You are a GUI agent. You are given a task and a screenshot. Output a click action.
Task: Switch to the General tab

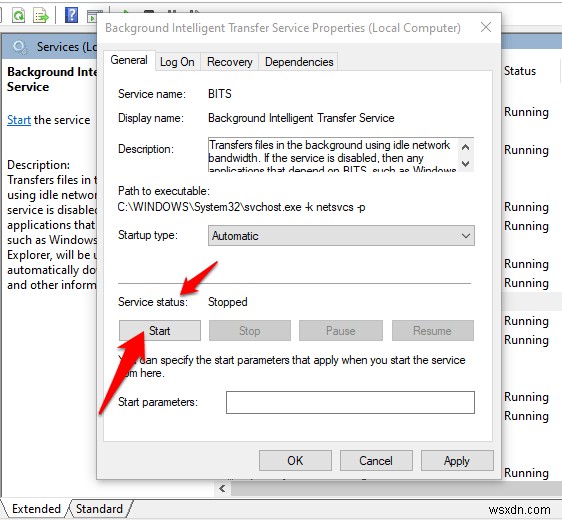click(x=129, y=60)
